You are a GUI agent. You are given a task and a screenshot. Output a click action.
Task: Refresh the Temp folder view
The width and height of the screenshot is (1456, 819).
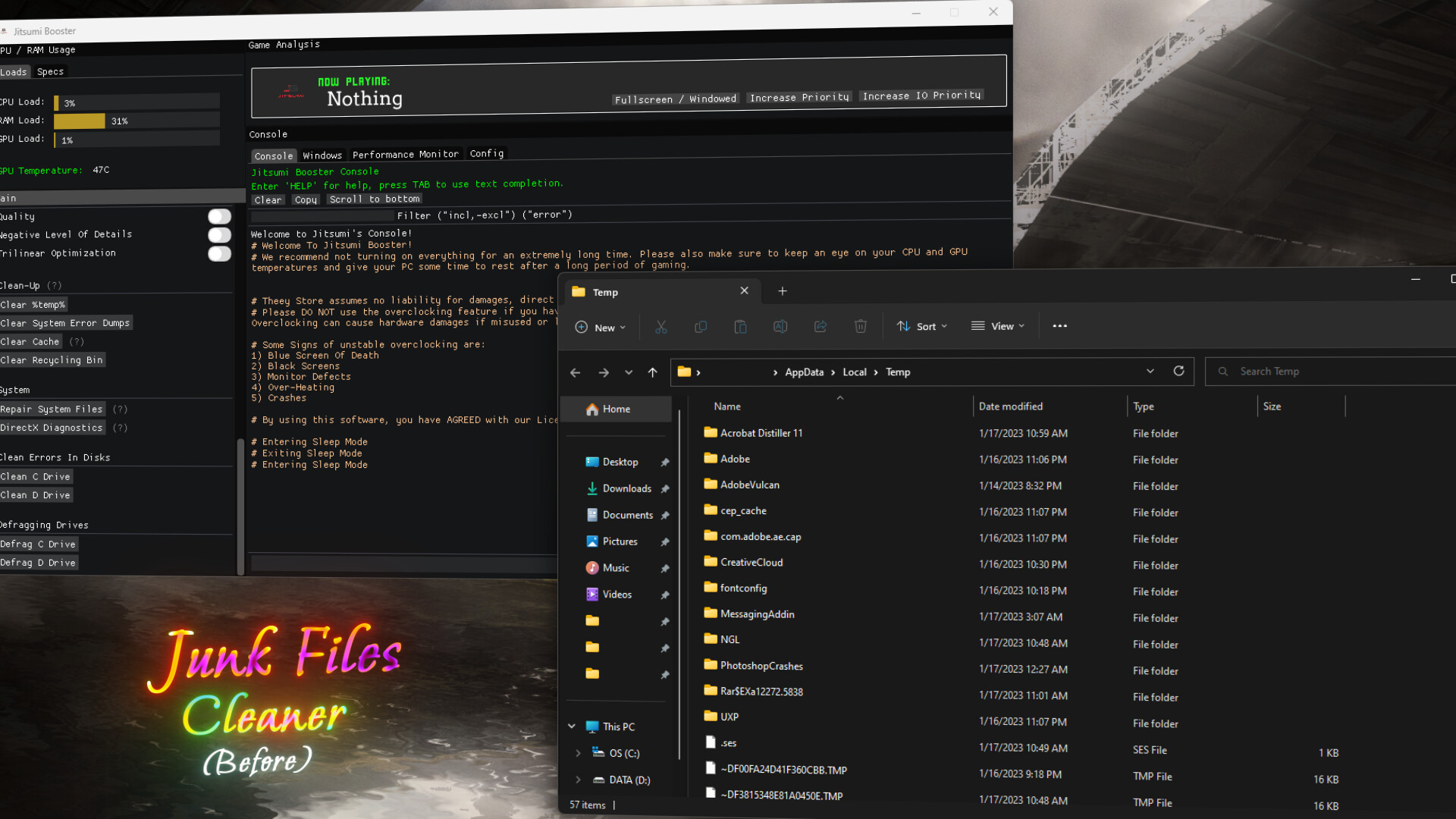click(x=1179, y=371)
